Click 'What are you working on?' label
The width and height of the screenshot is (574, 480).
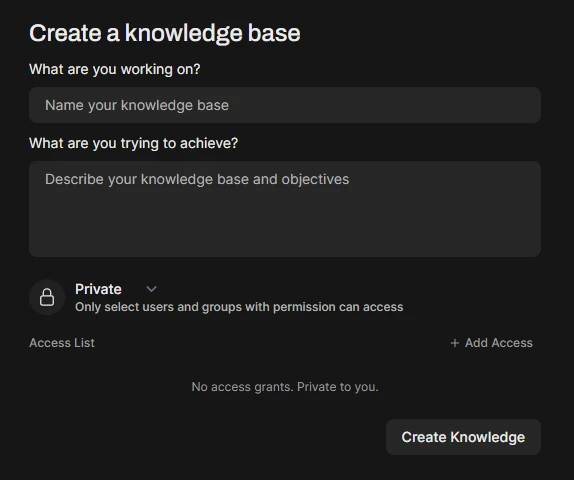pyautogui.click(x=115, y=69)
